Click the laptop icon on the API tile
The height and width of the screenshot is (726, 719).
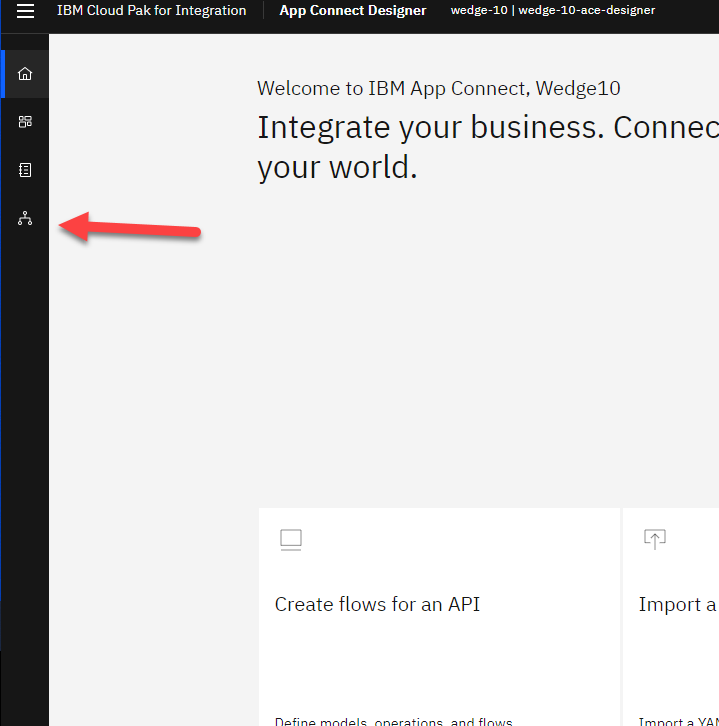pyautogui.click(x=290, y=540)
